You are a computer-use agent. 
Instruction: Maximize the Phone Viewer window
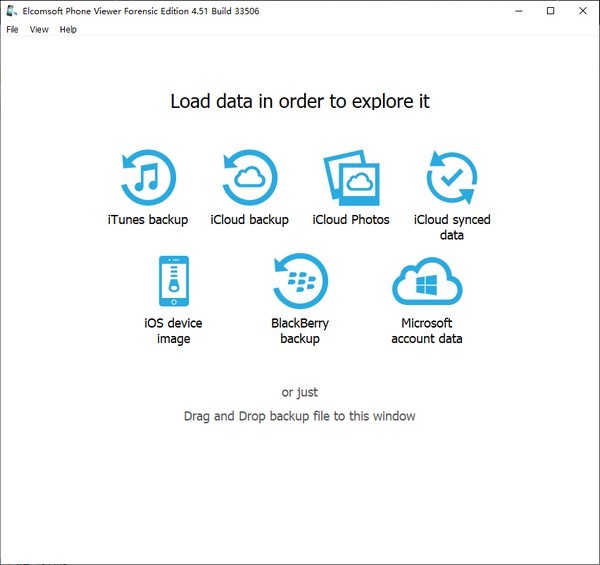(551, 11)
